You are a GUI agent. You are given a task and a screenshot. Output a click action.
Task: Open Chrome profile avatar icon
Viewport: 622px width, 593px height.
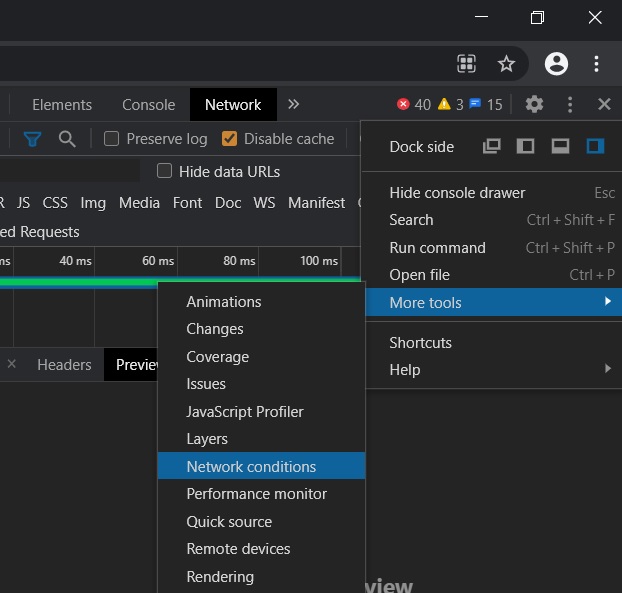556,64
